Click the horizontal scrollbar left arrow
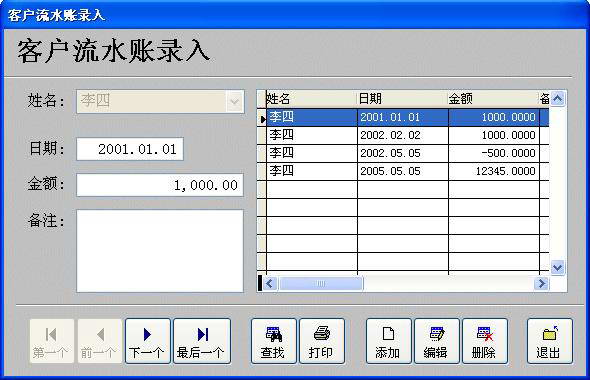This screenshot has height=380, width=590. pyautogui.click(x=269, y=283)
